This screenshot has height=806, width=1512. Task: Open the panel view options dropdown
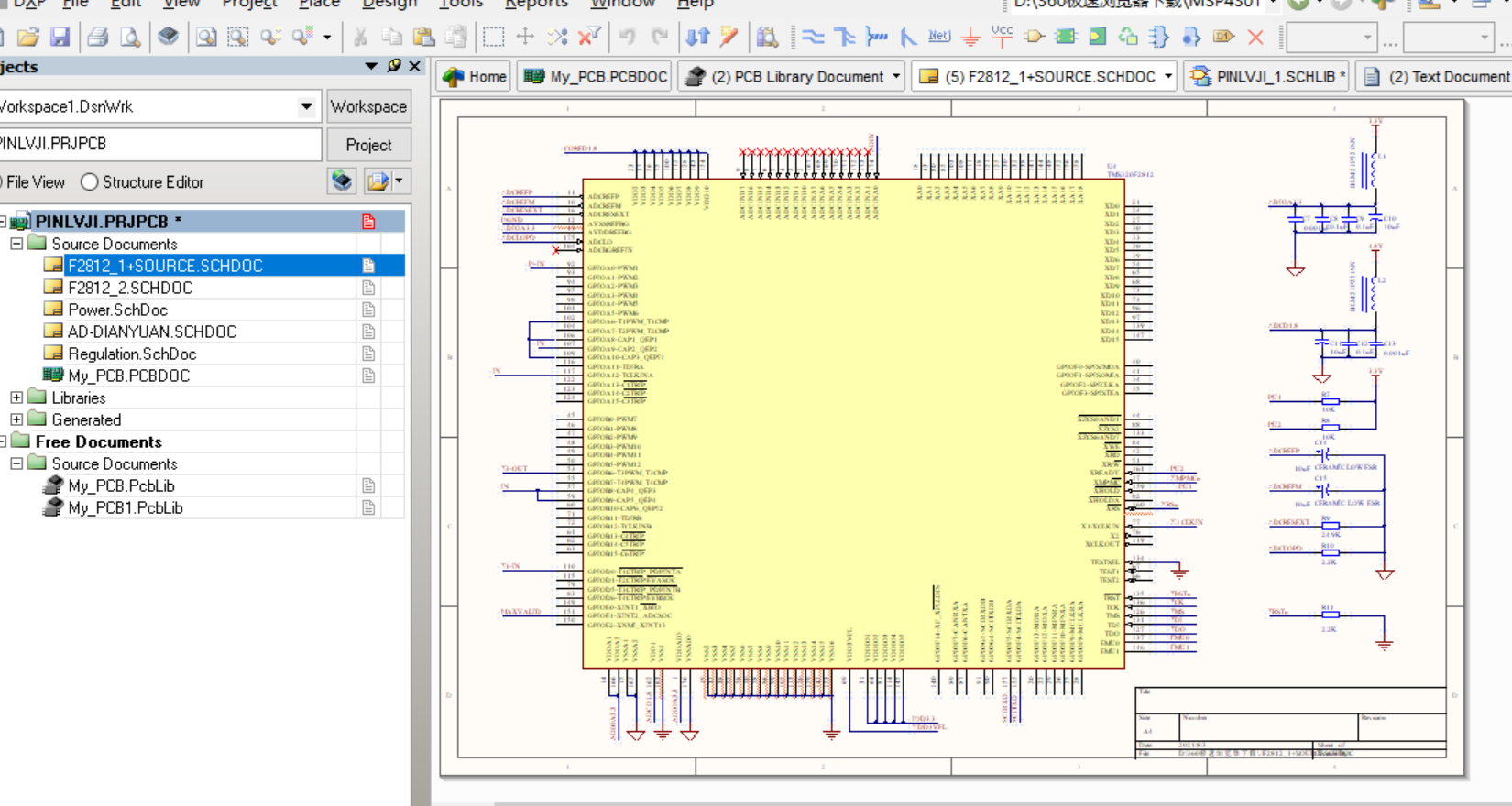[399, 181]
